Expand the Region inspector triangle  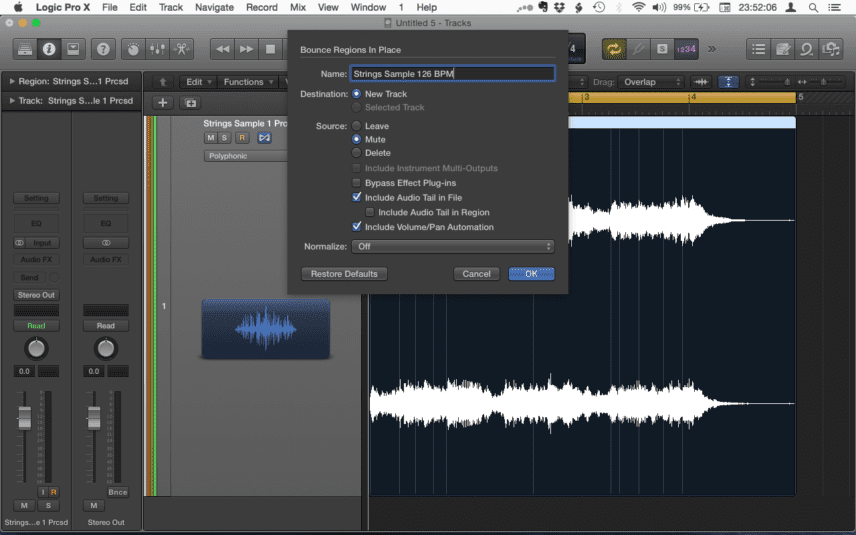point(12,81)
